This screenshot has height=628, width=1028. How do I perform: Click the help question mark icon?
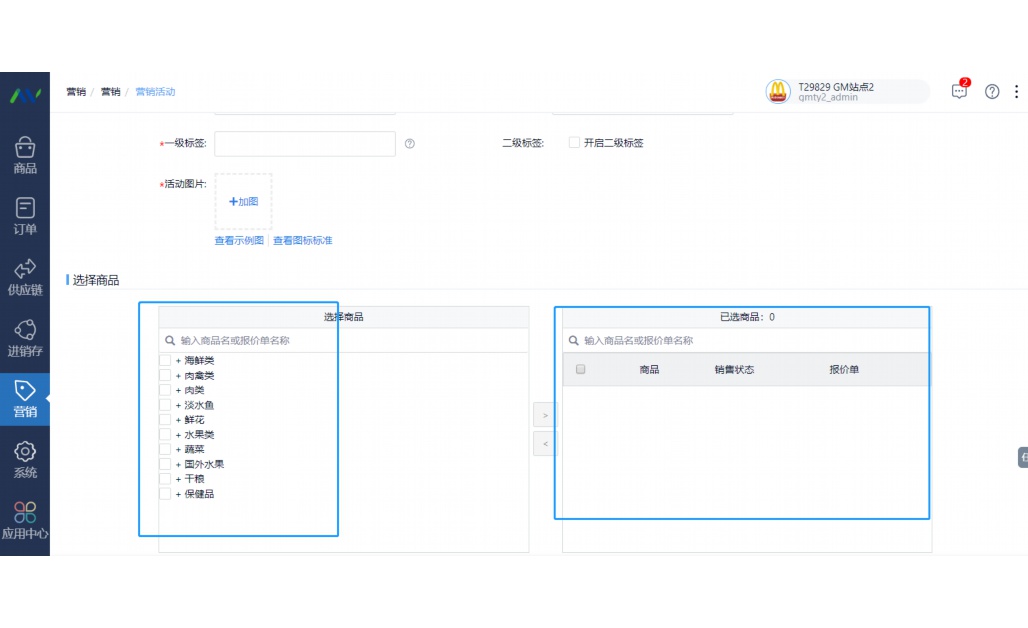992,92
